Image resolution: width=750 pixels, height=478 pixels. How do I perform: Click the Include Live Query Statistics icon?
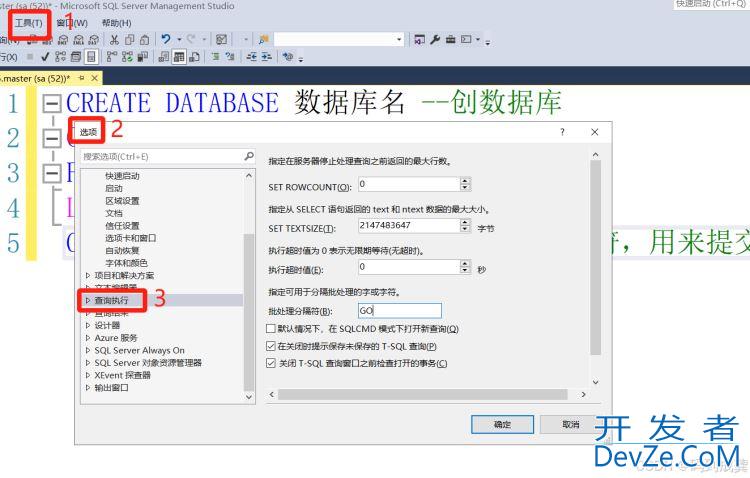[x=127, y=57]
